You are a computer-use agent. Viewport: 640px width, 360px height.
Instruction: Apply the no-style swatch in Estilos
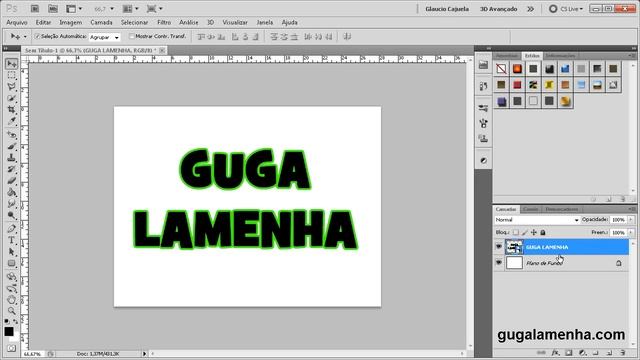click(x=501, y=69)
